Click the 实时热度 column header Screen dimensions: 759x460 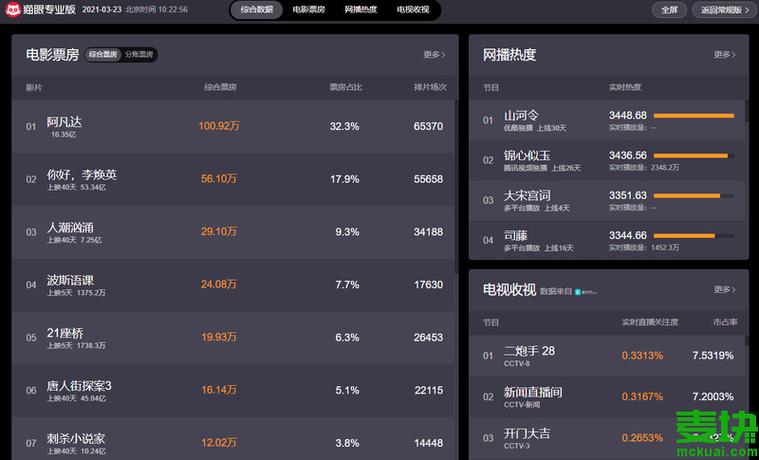625,87
